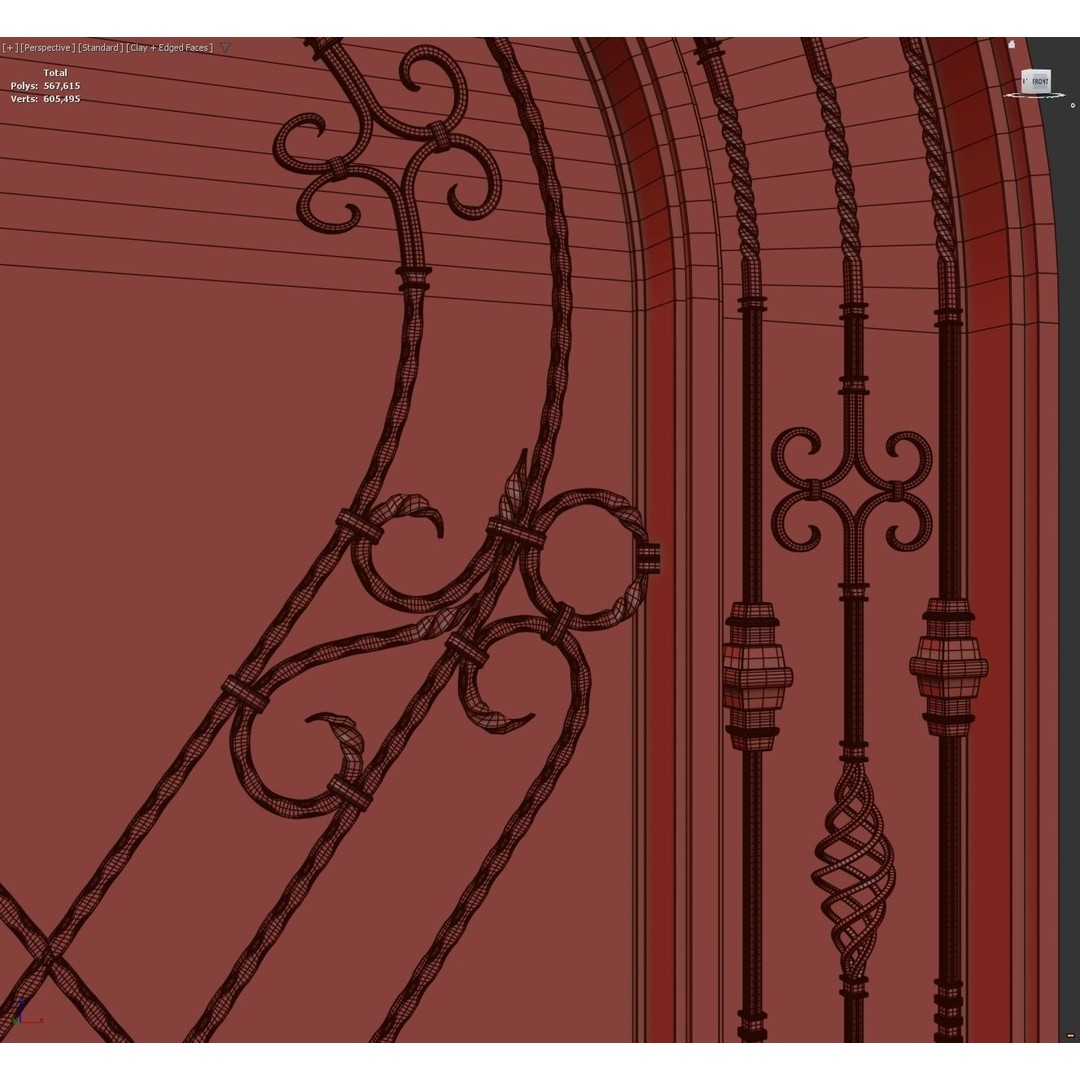Image resolution: width=1080 pixels, height=1080 pixels.
Task: Open the Perspective point-of-view label menu
Action: (45, 47)
